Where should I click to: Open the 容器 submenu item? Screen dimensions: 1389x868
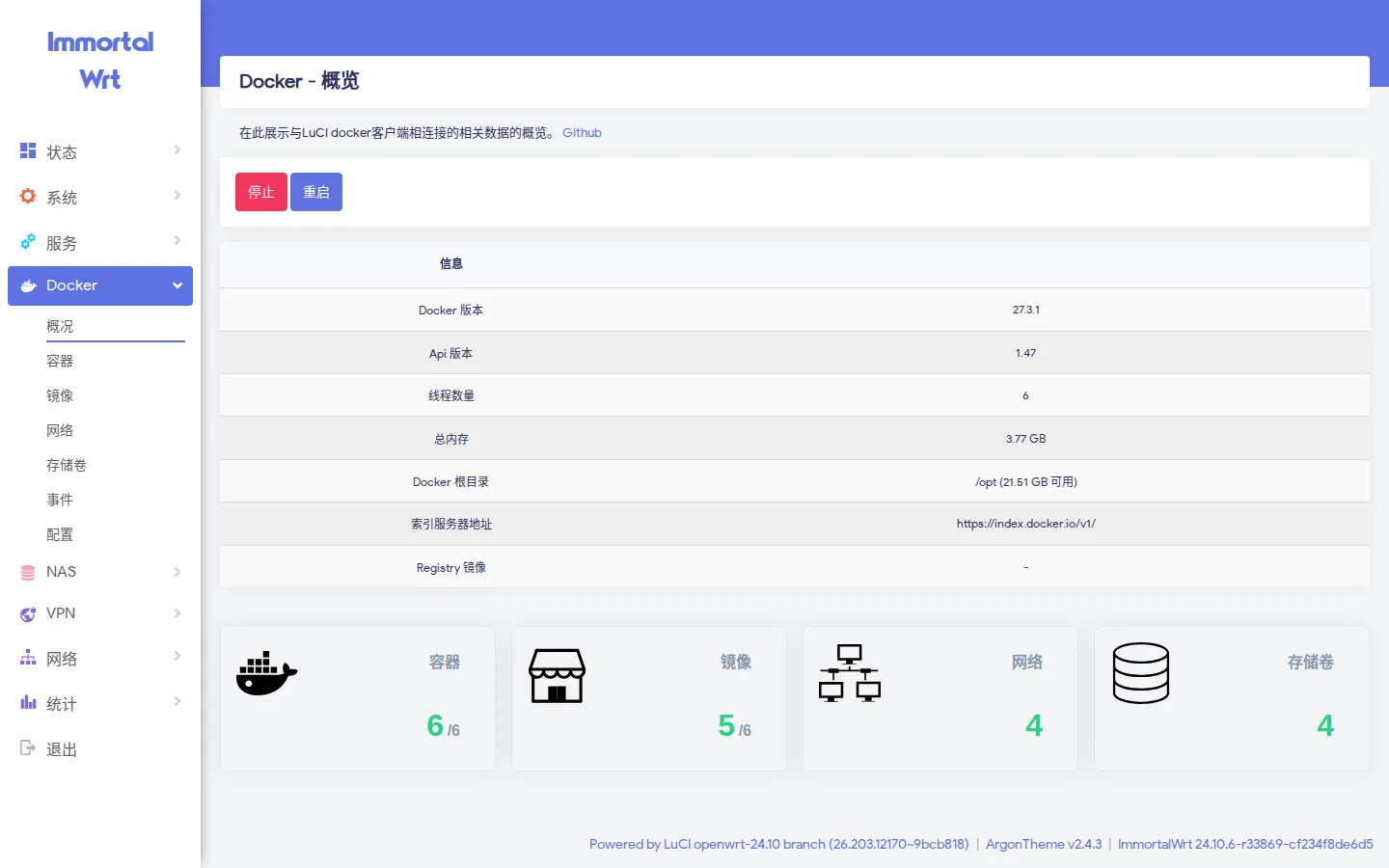(60, 361)
